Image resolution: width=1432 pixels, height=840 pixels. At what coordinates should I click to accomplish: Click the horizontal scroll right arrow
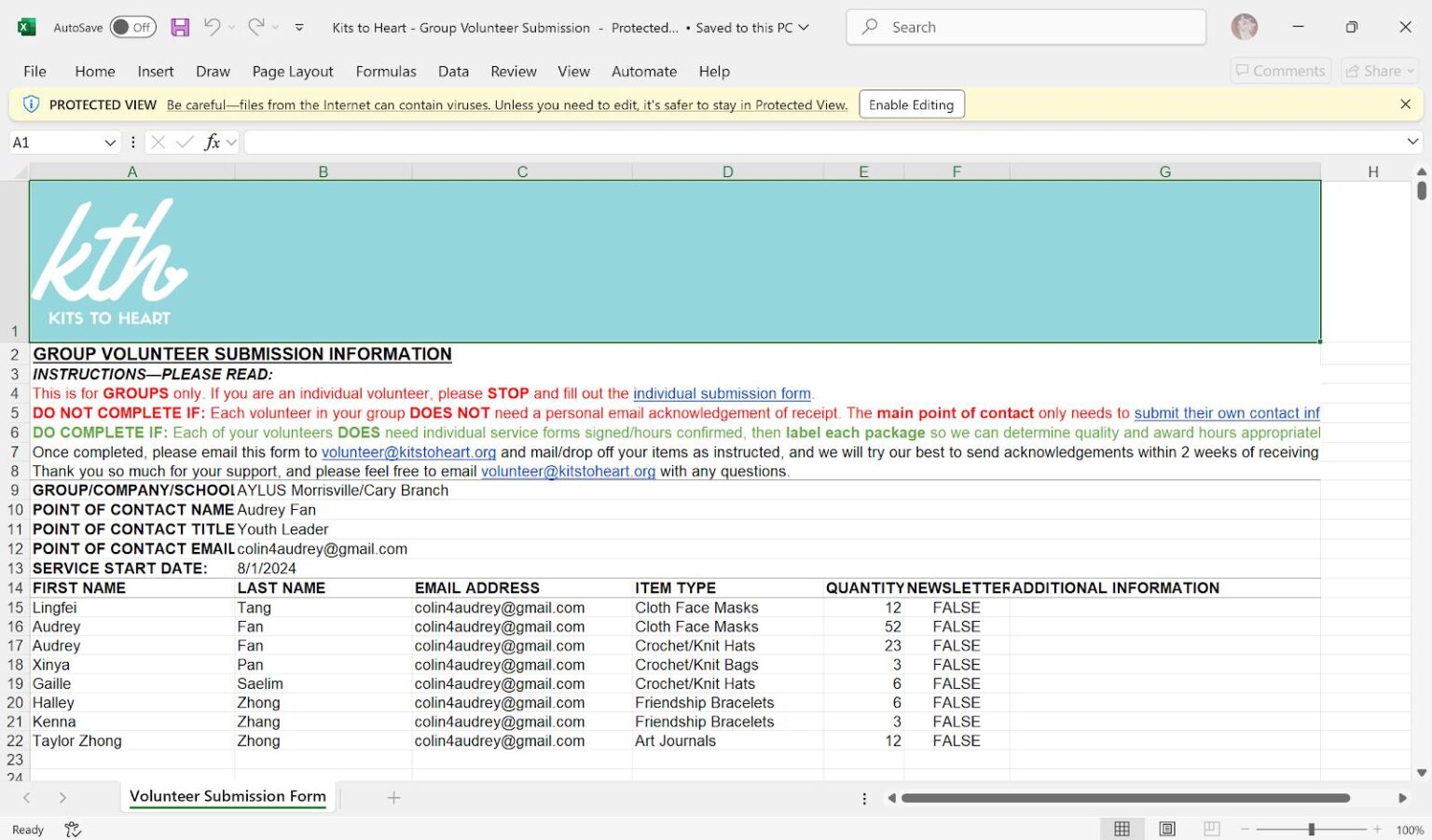tap(1402, 798)
